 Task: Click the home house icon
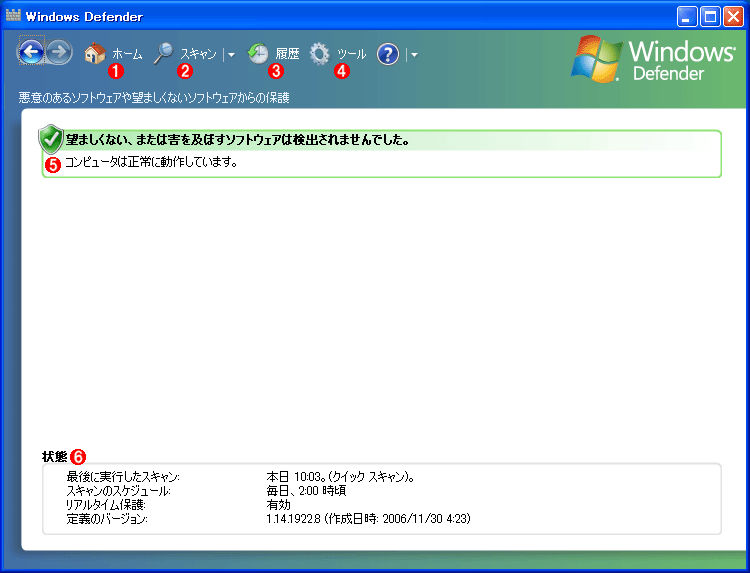pos(95,53)
